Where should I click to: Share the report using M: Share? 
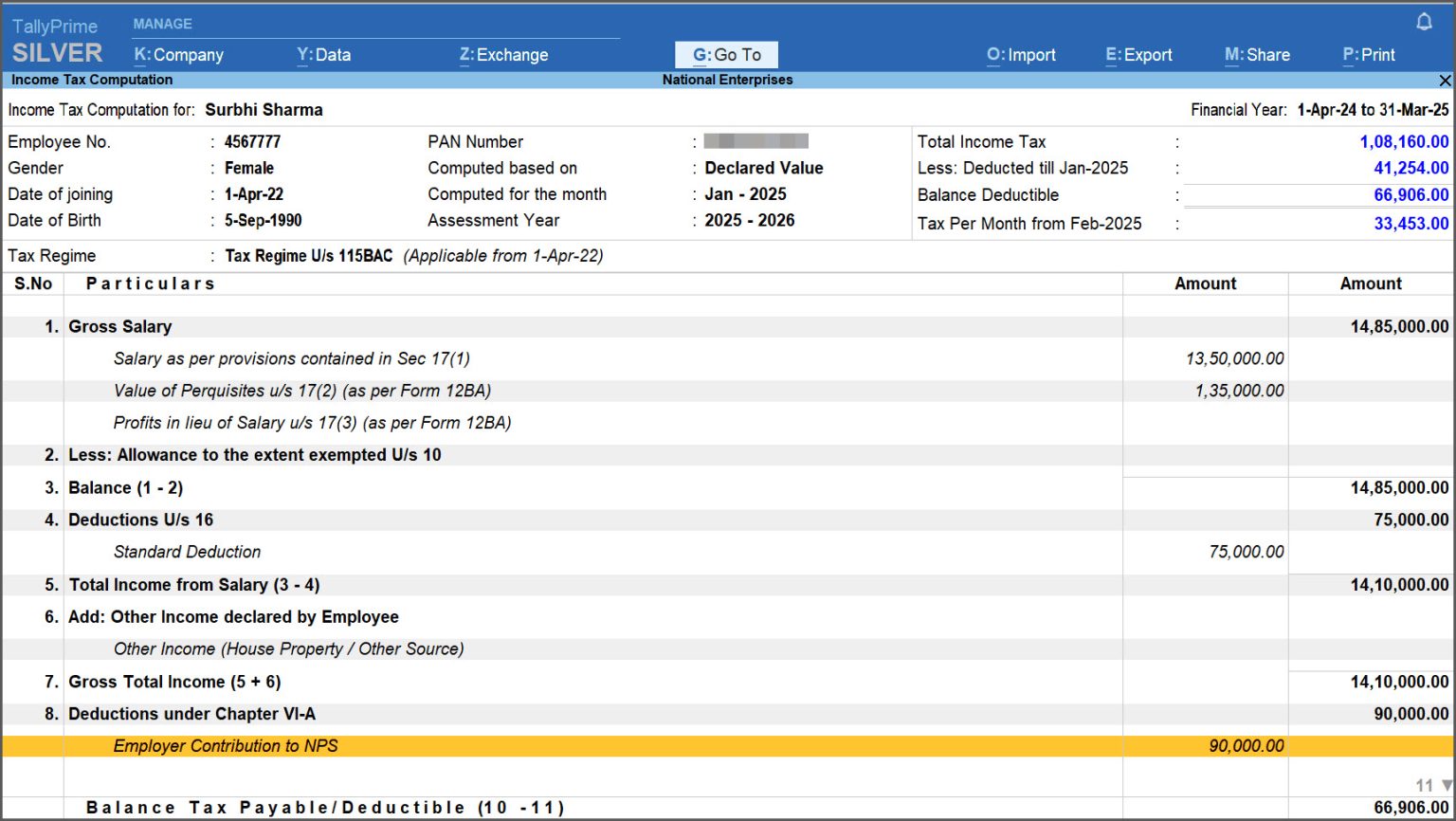coord(1257,54)
